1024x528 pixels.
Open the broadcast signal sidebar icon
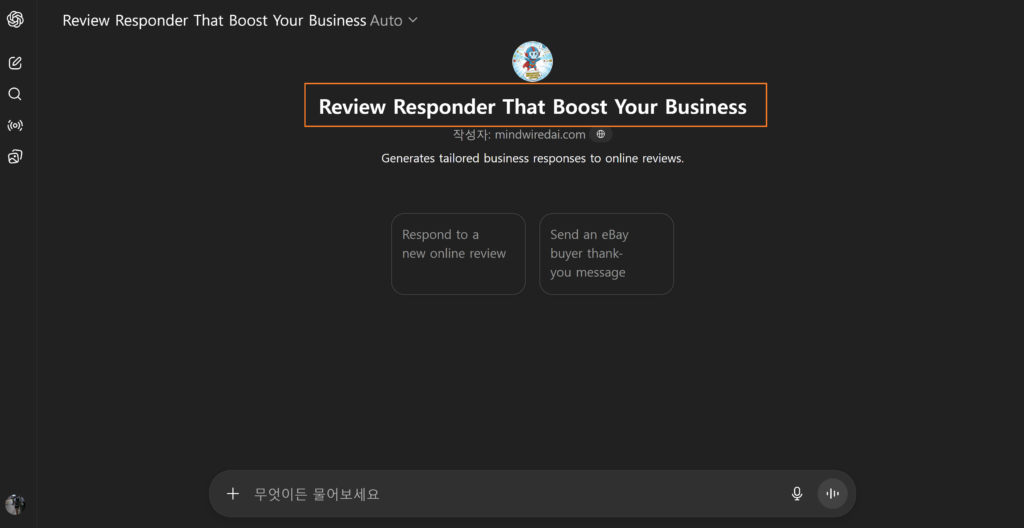click(x=15, y=125)
